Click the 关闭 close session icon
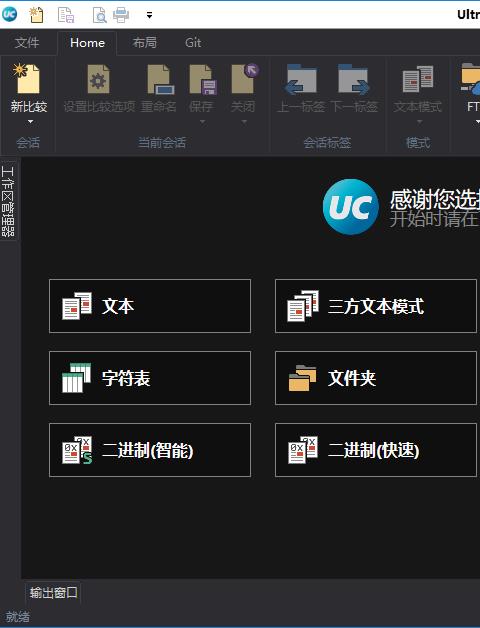 point(244,78)
